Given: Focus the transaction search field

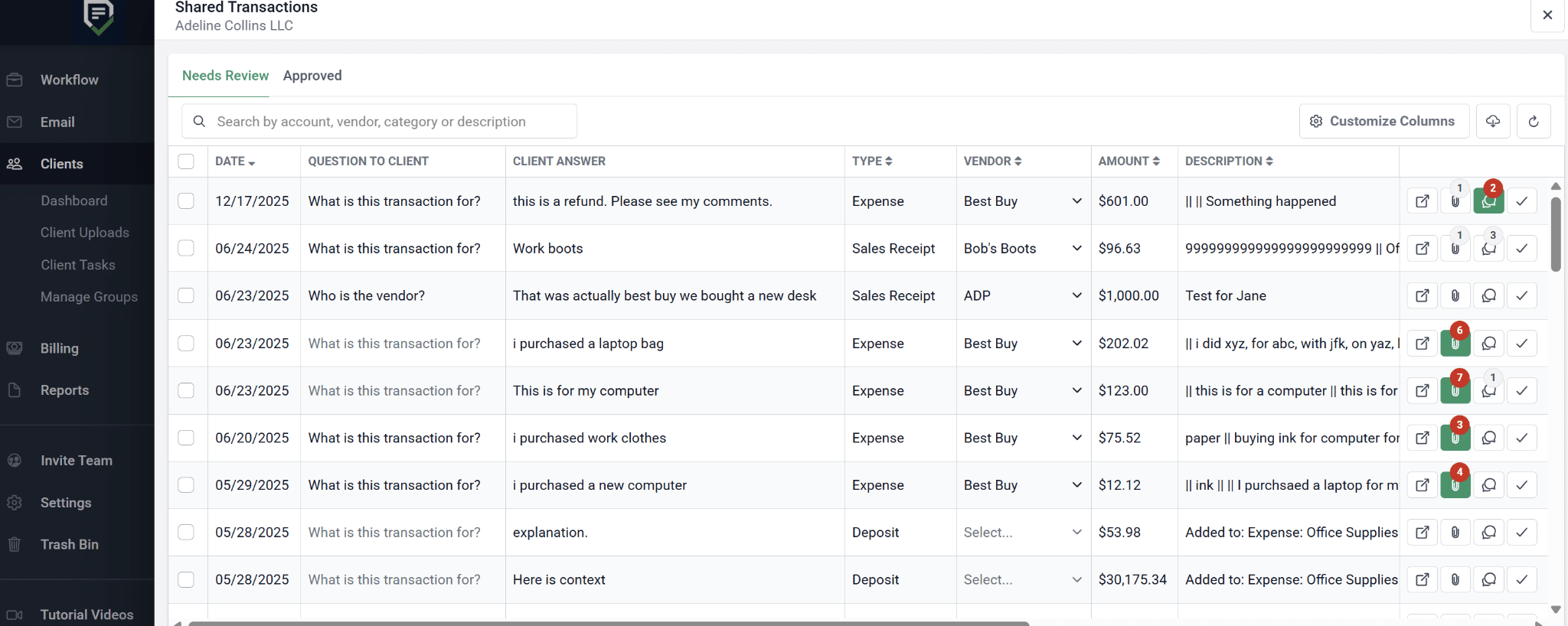Looking at the screenshot, I should pos(379,122).
